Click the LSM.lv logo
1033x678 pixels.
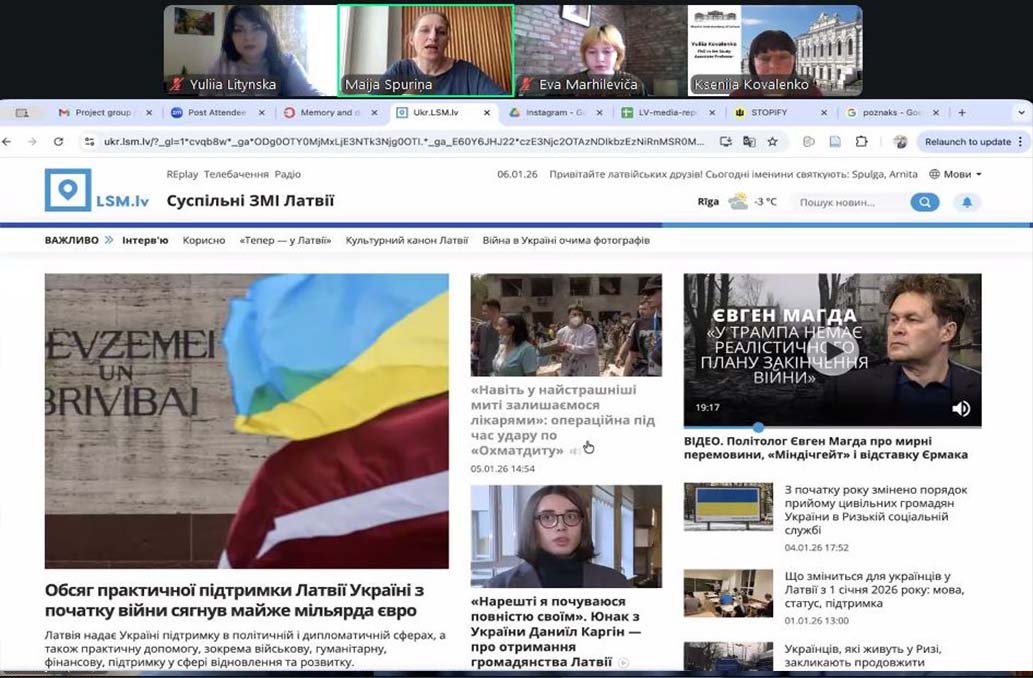(97, 191)
